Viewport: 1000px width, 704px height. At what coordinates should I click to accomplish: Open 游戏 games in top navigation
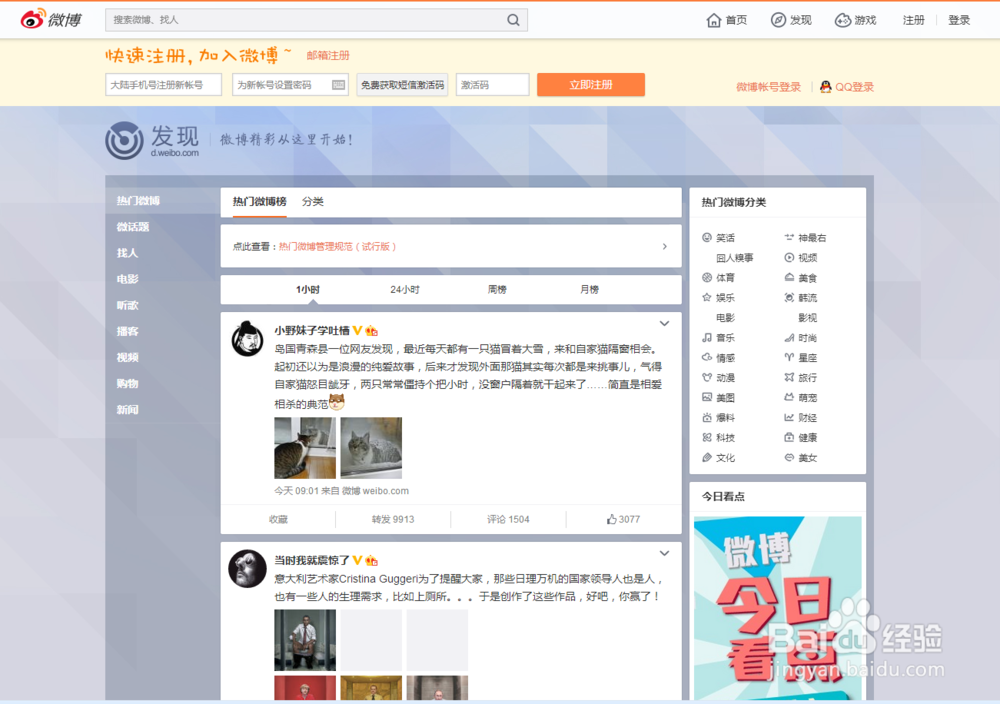[x=855, y=20]
